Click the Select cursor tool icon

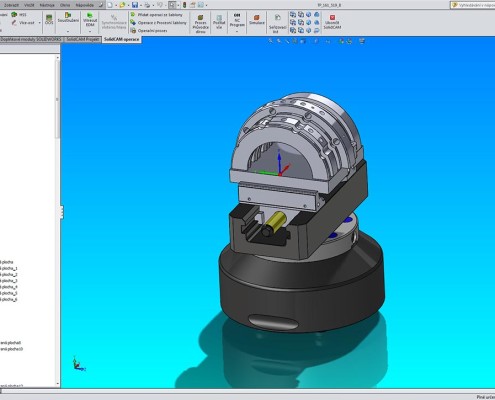[x=172, y=5]
